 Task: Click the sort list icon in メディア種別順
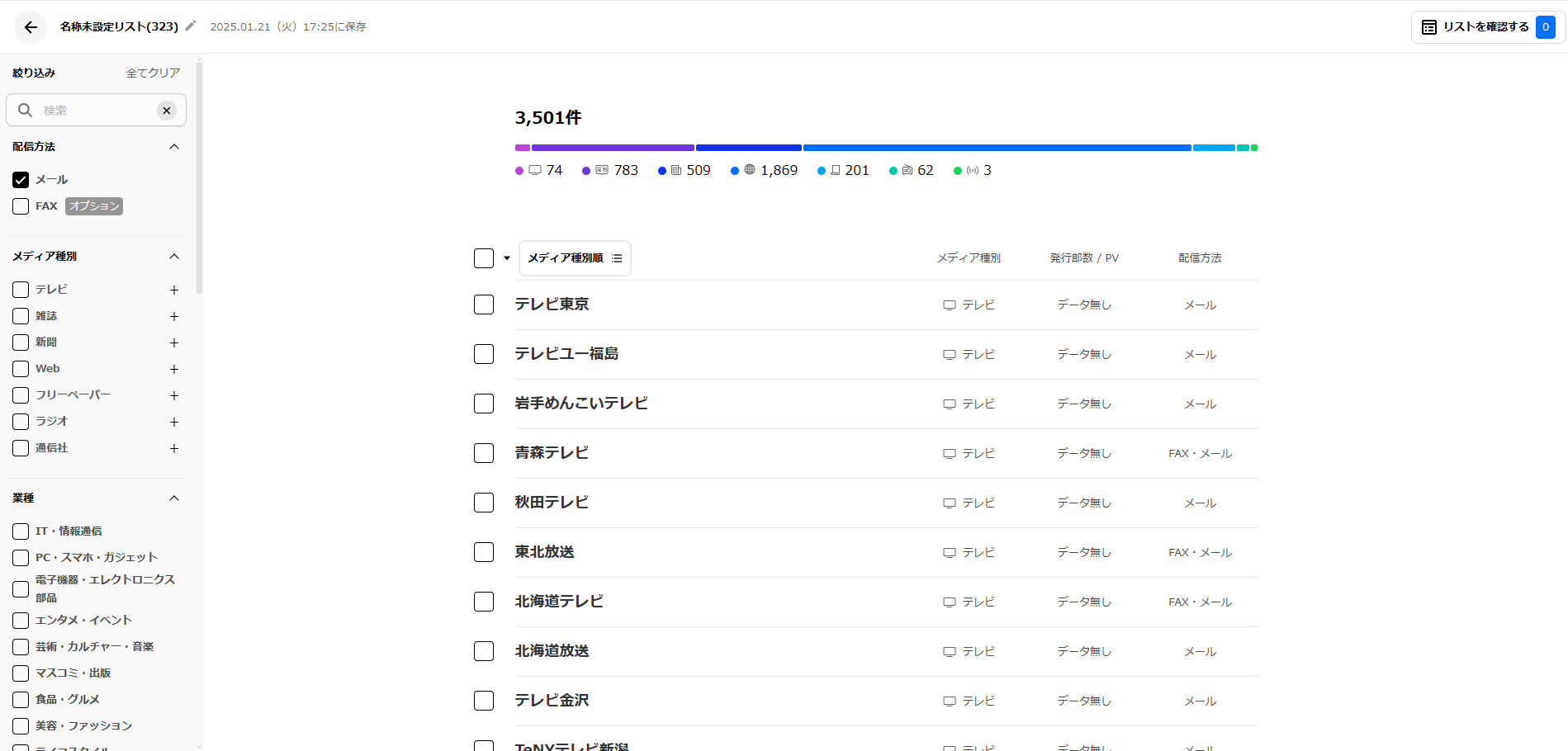click(x=617, y=258)
